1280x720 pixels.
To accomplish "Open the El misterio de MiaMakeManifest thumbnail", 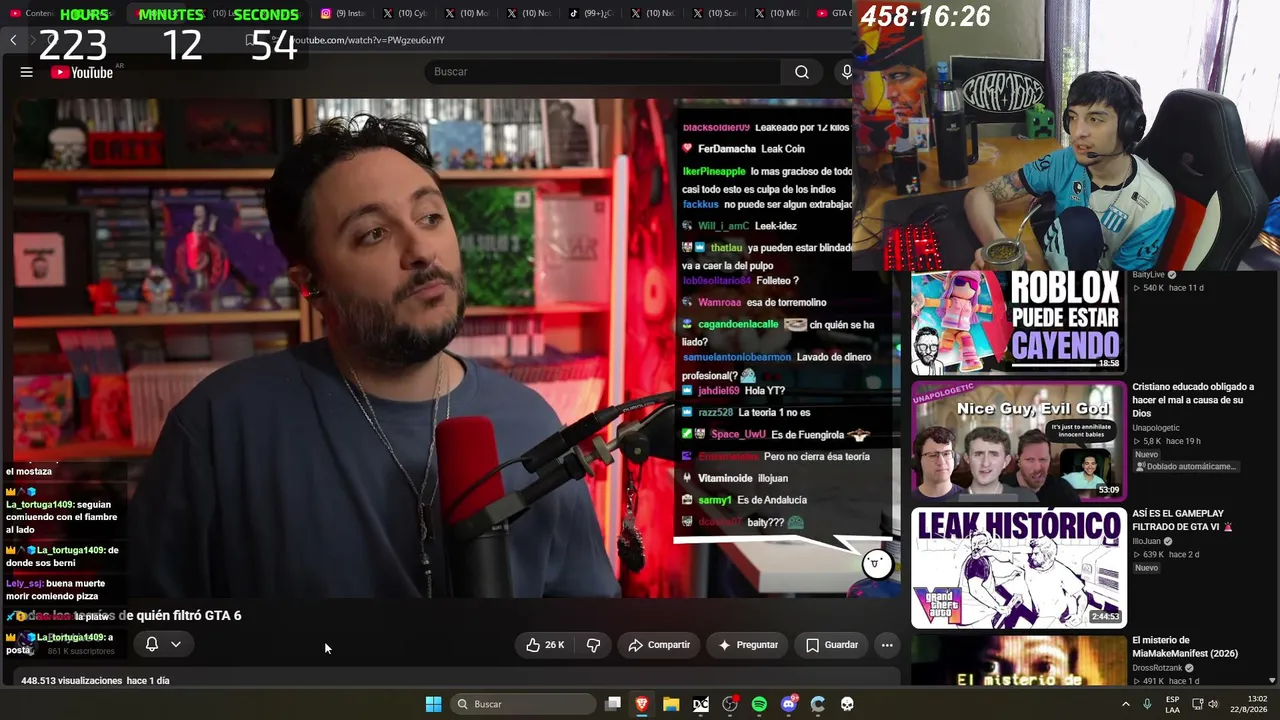I will pos(1018,660).
